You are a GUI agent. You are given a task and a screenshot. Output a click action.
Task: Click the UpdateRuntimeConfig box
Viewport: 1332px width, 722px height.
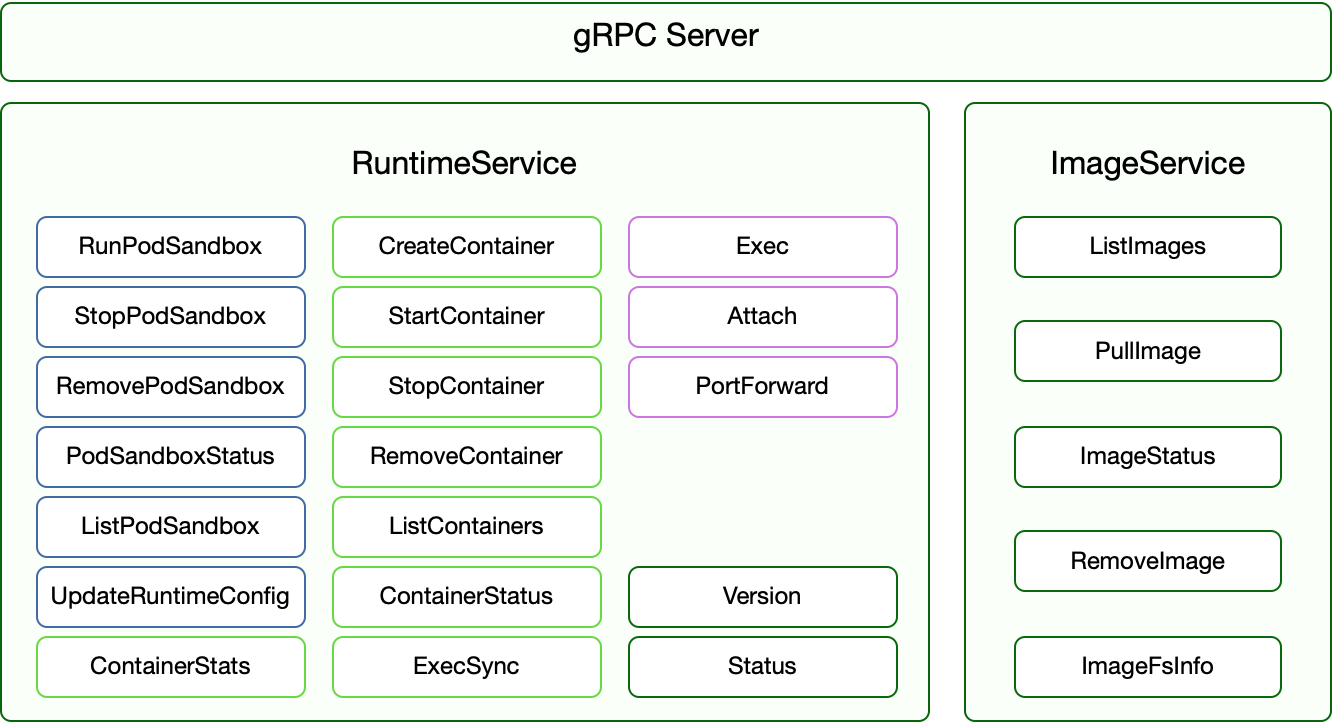[171, 597]
